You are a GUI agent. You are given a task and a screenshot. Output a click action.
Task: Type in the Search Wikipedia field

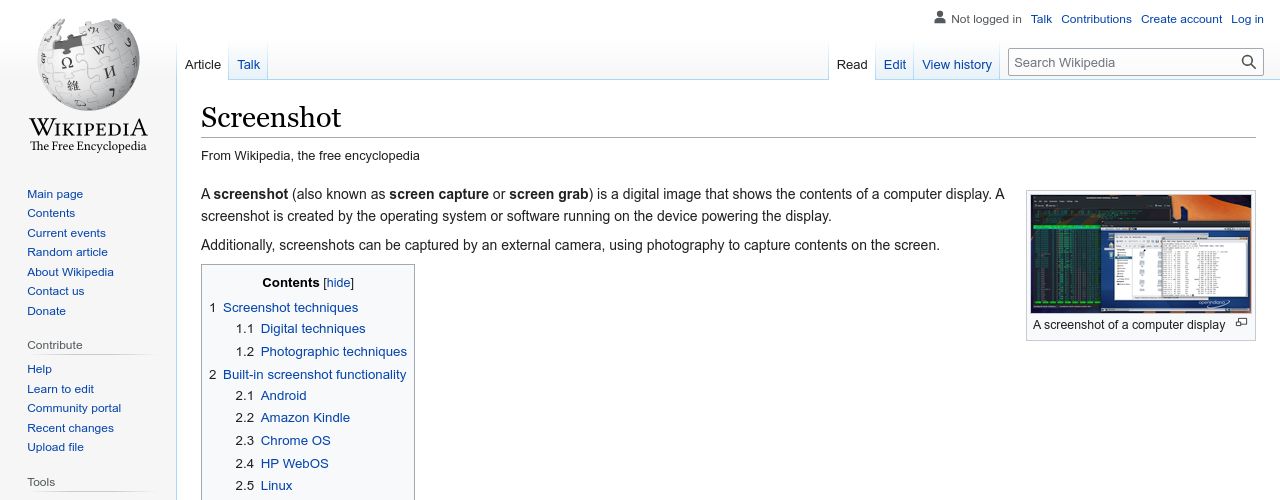click(1122, 62)
